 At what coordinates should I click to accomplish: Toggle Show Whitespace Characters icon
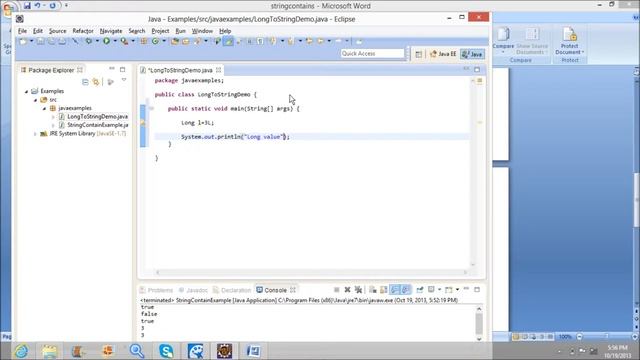click(x=260, y=41)
